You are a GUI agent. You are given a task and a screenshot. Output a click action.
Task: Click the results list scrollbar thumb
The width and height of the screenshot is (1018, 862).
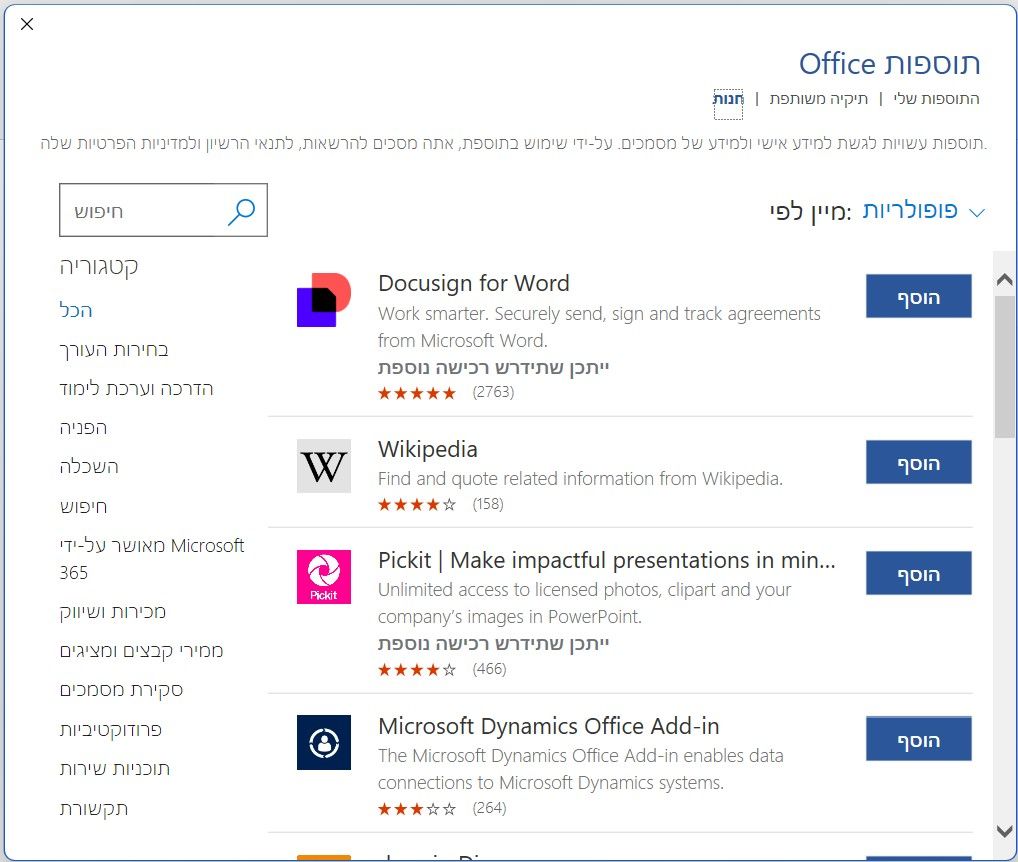tap(1004, 367)
